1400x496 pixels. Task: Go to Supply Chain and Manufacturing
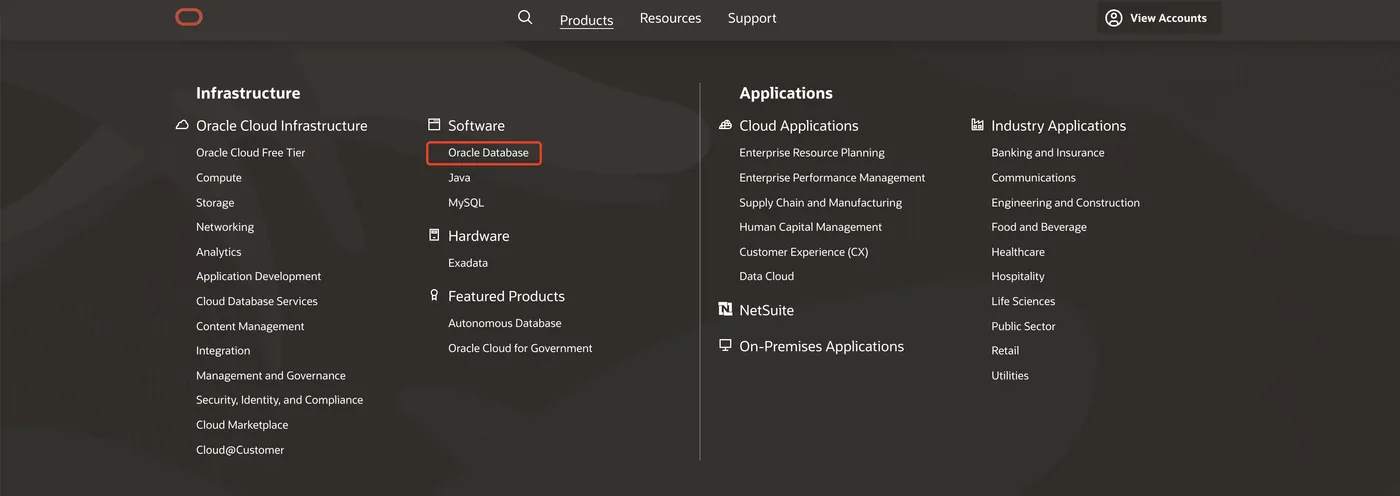(x=821, y=203)
